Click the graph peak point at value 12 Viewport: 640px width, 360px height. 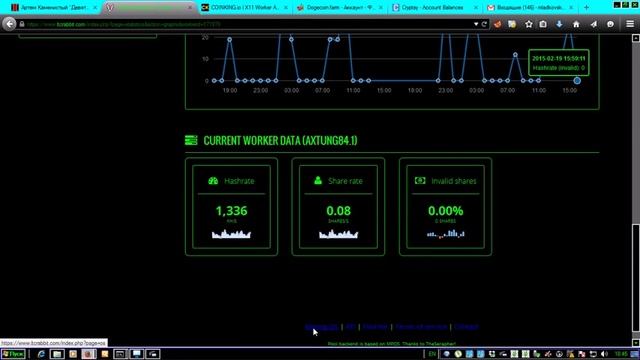point(515,54)
